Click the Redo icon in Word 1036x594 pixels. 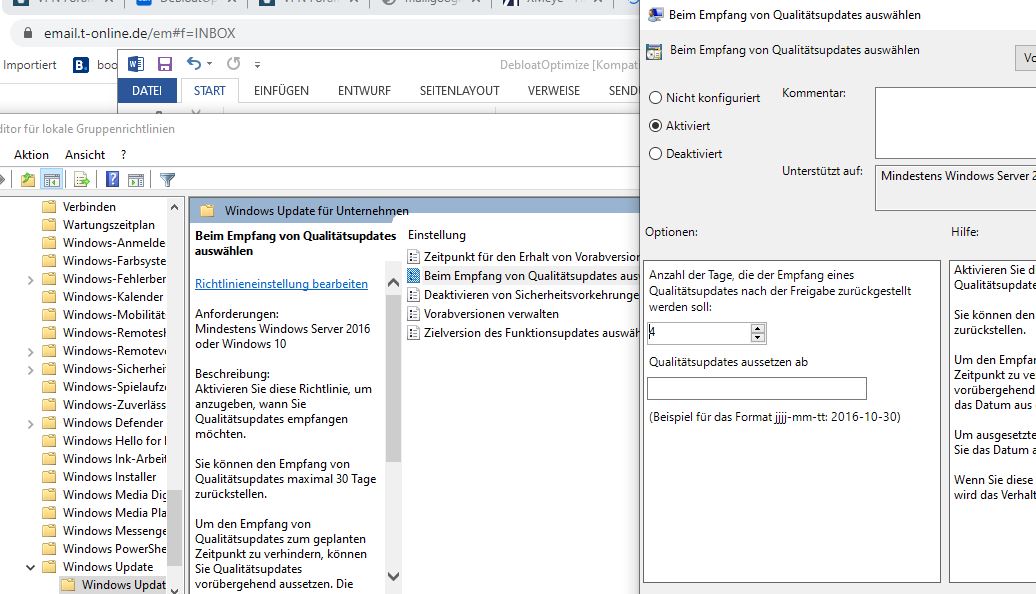[233, 63]
